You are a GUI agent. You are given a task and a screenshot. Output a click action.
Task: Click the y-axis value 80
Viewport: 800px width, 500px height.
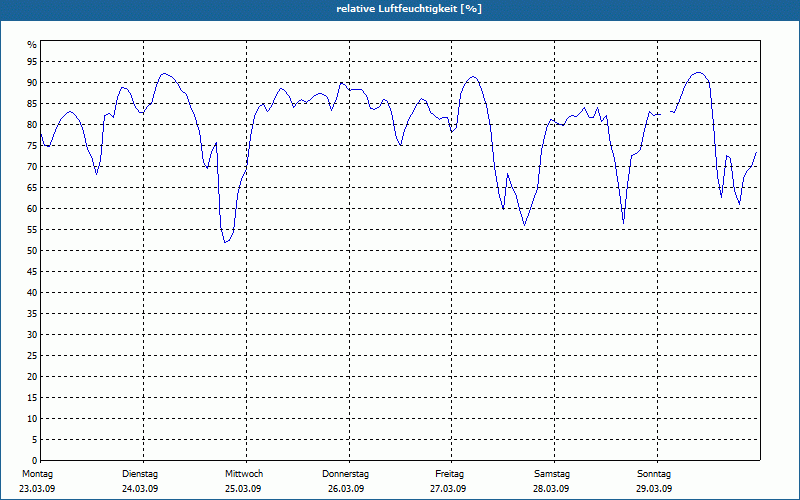[32, 124]
